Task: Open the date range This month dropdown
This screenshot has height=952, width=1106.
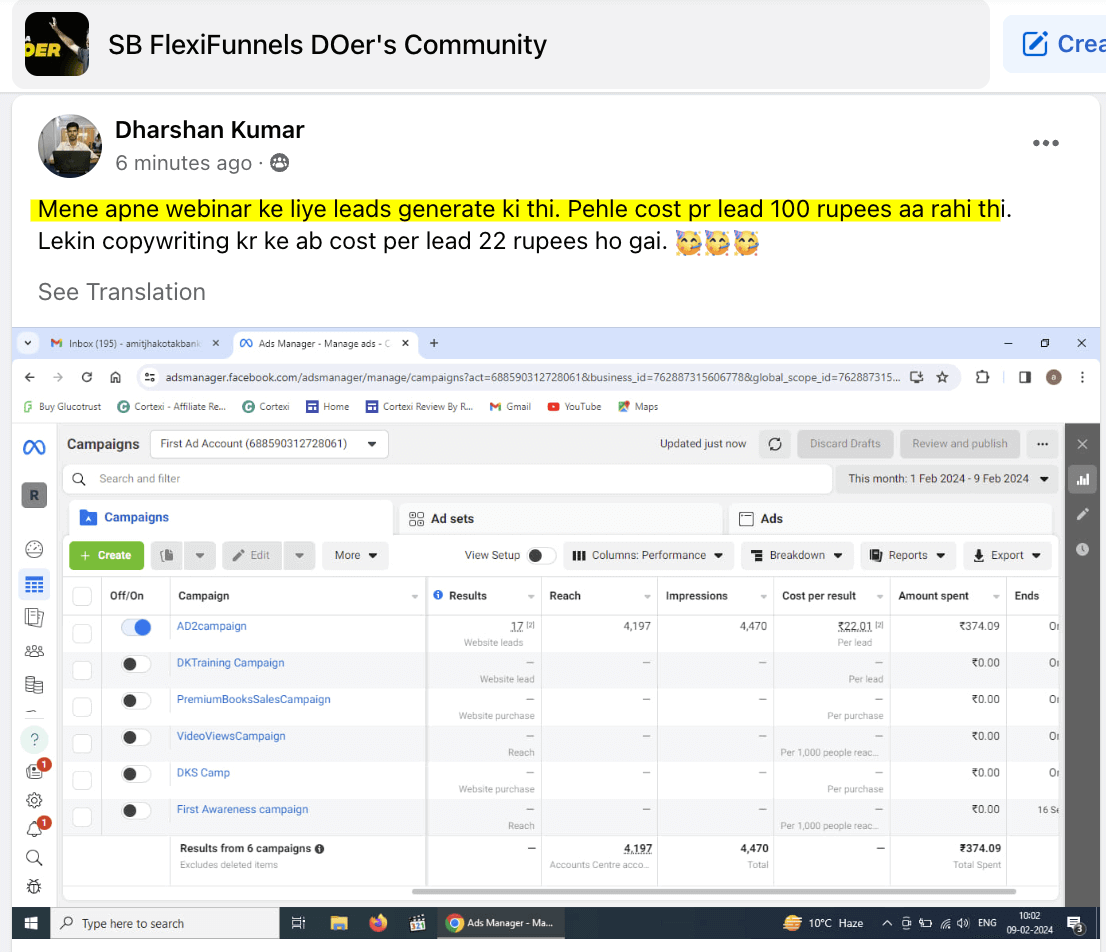Action: click(946, 479)
